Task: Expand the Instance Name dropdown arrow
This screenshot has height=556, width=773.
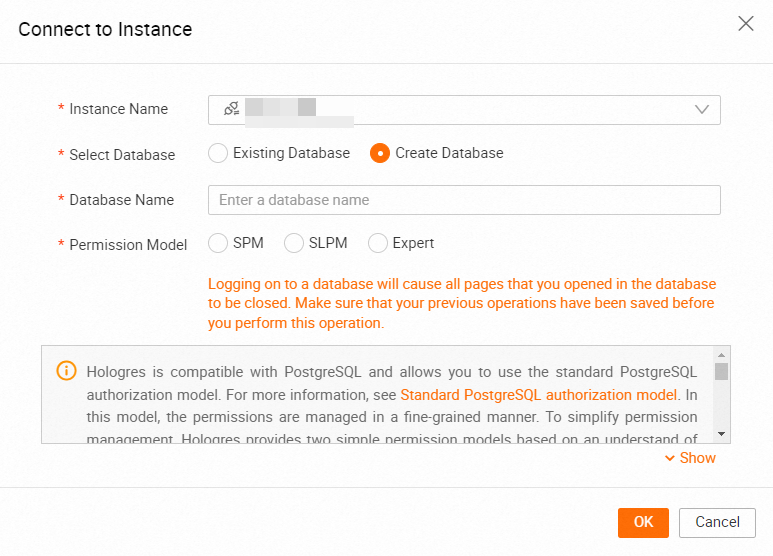Action: [x=701, y=109]
